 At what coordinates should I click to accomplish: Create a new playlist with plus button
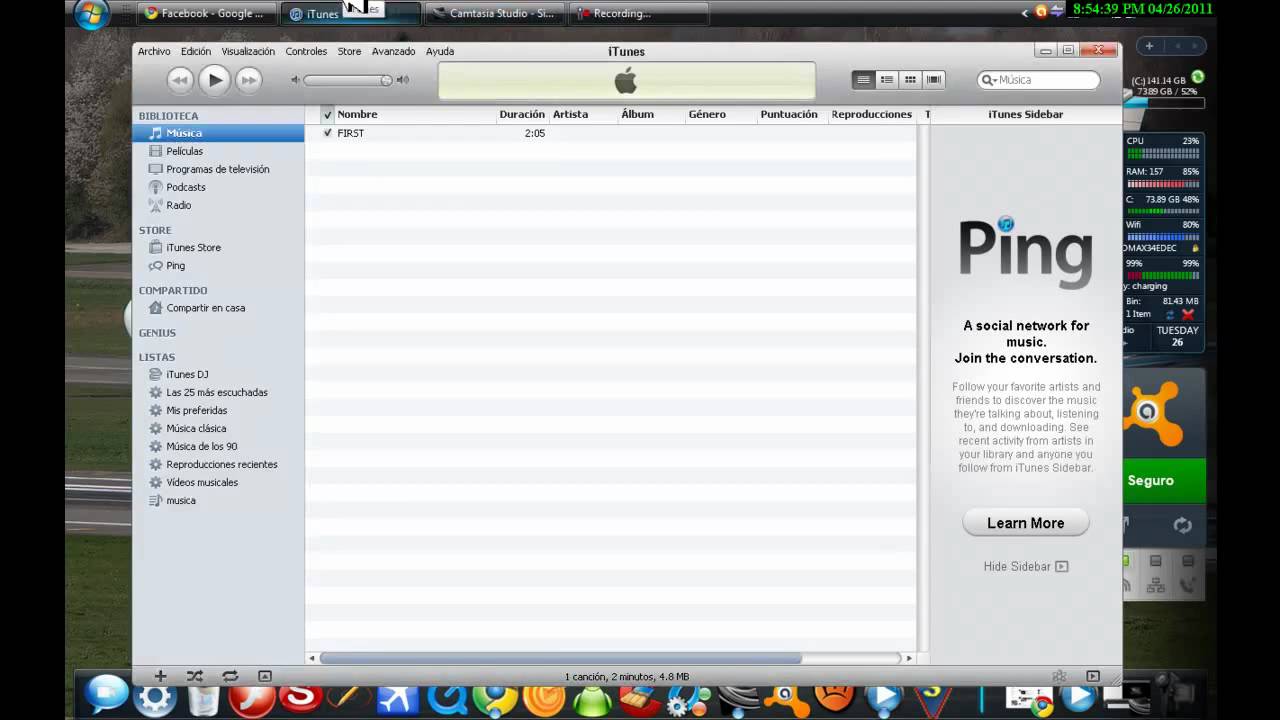point(159,676)
